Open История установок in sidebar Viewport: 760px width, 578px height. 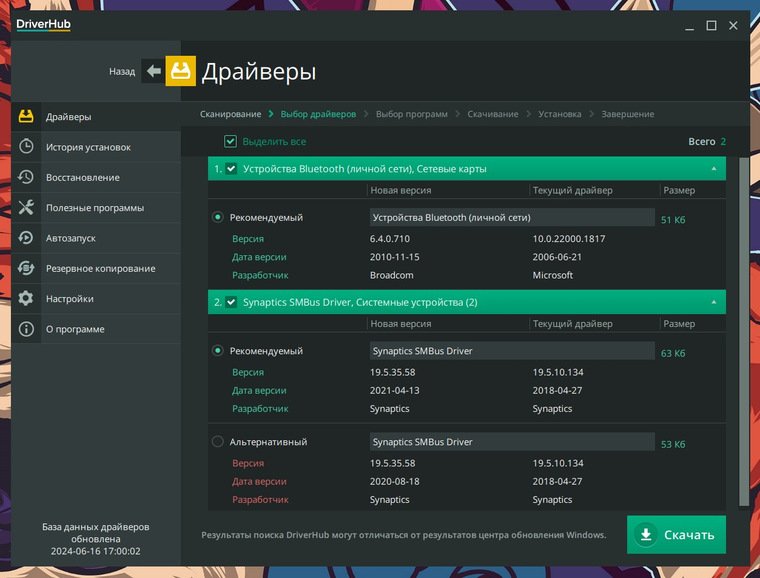96,147
